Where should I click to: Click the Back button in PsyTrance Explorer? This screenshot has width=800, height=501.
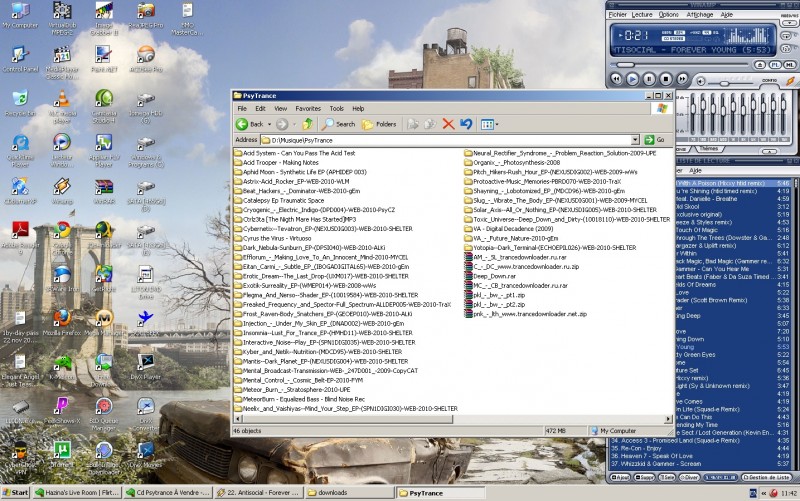tap(250, 124)
